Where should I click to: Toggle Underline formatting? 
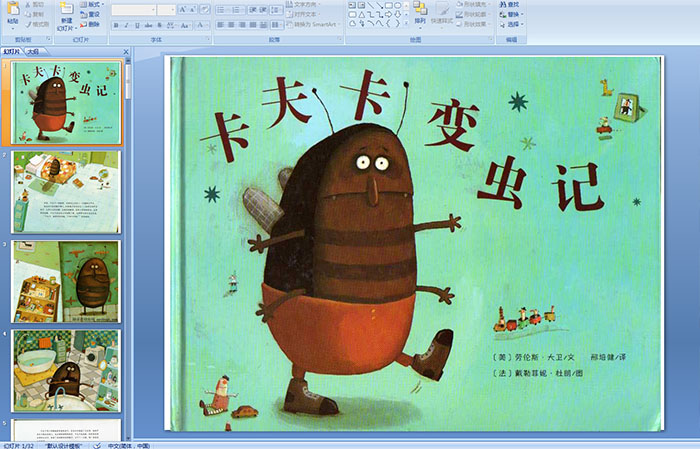coord(137,25)
